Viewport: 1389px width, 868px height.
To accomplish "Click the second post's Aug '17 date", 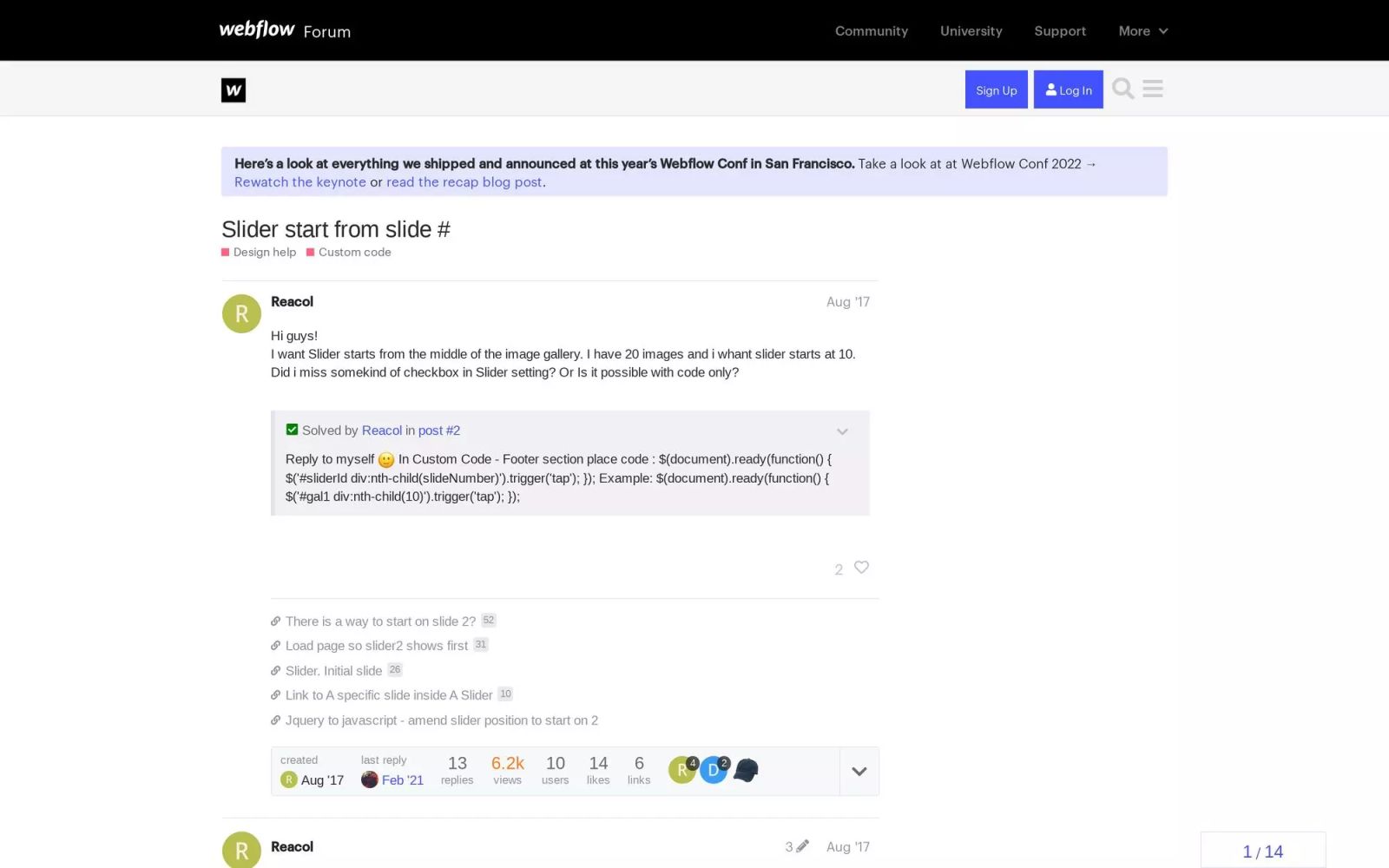I will [x=848, y=847].
